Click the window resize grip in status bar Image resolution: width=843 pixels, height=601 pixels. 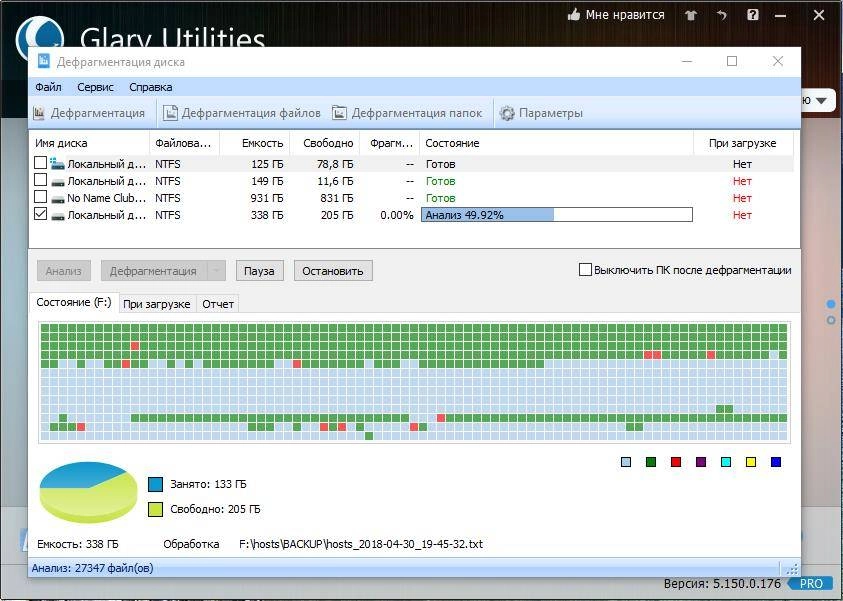tap(792, 569)
